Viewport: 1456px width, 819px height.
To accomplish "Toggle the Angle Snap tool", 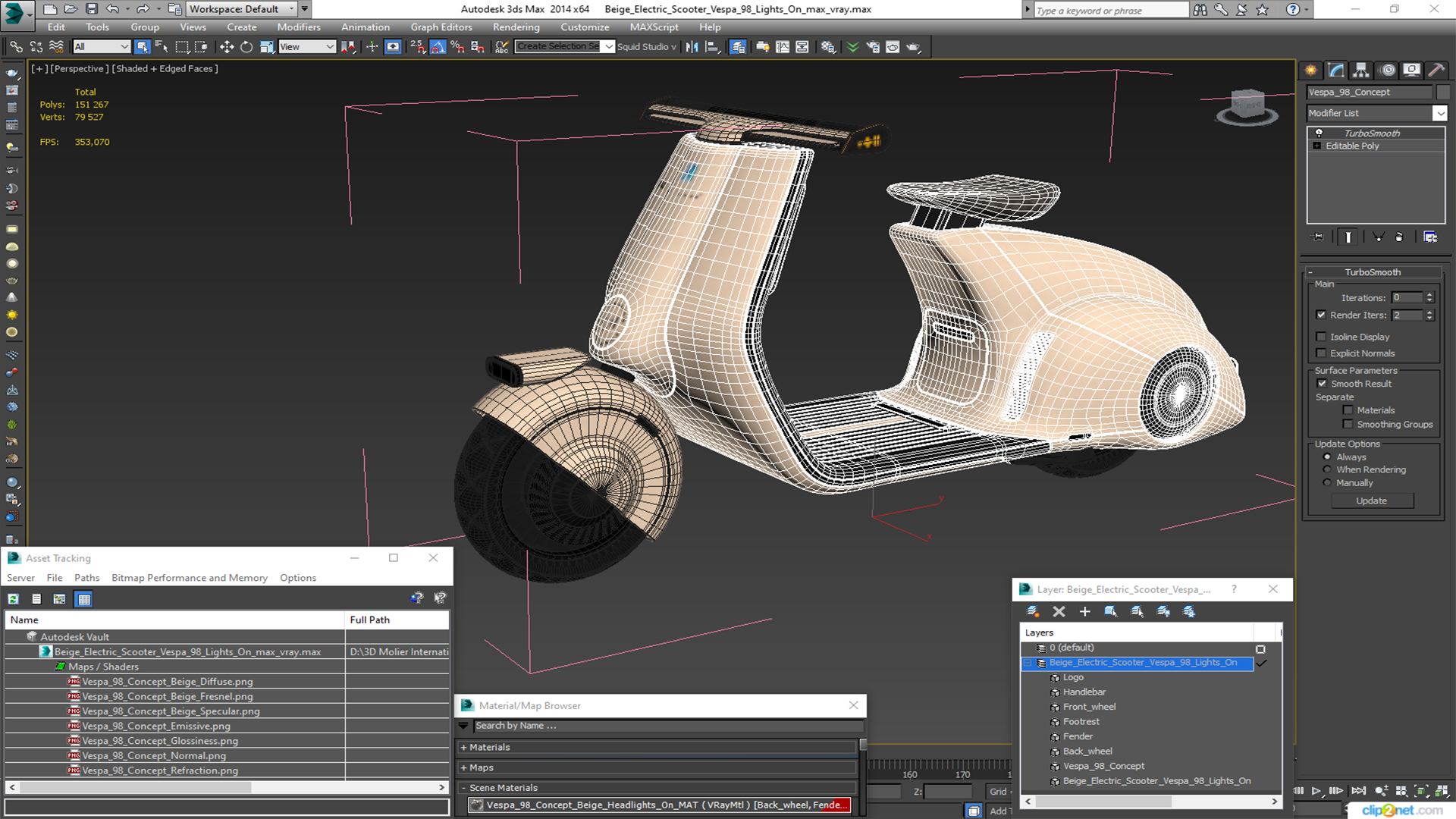I will pyautogui.click(x=438, y=47).
